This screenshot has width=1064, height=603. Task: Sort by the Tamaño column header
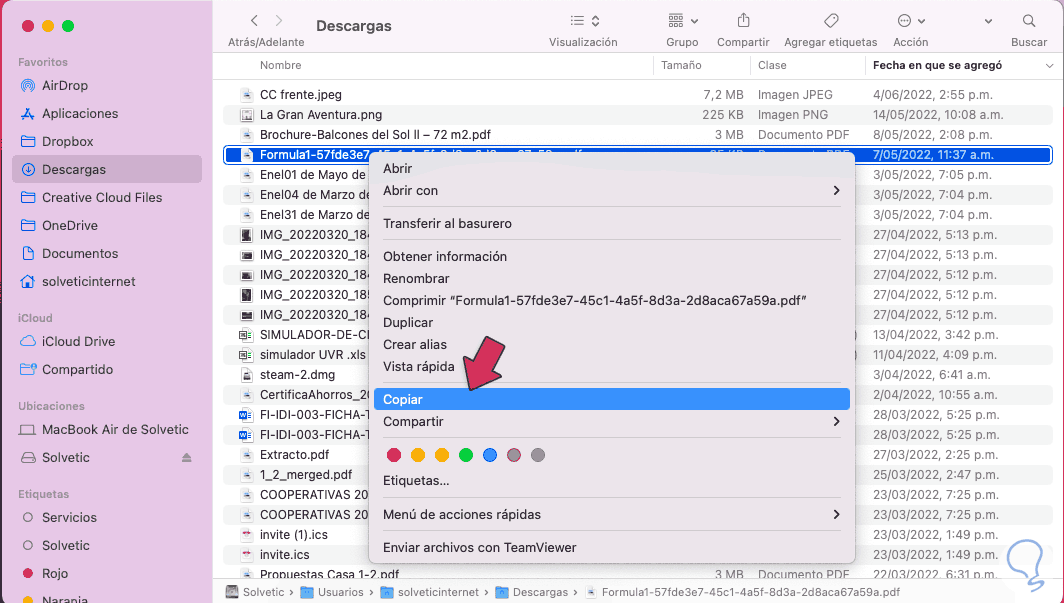pyautogui.click(x=681, y=65)
